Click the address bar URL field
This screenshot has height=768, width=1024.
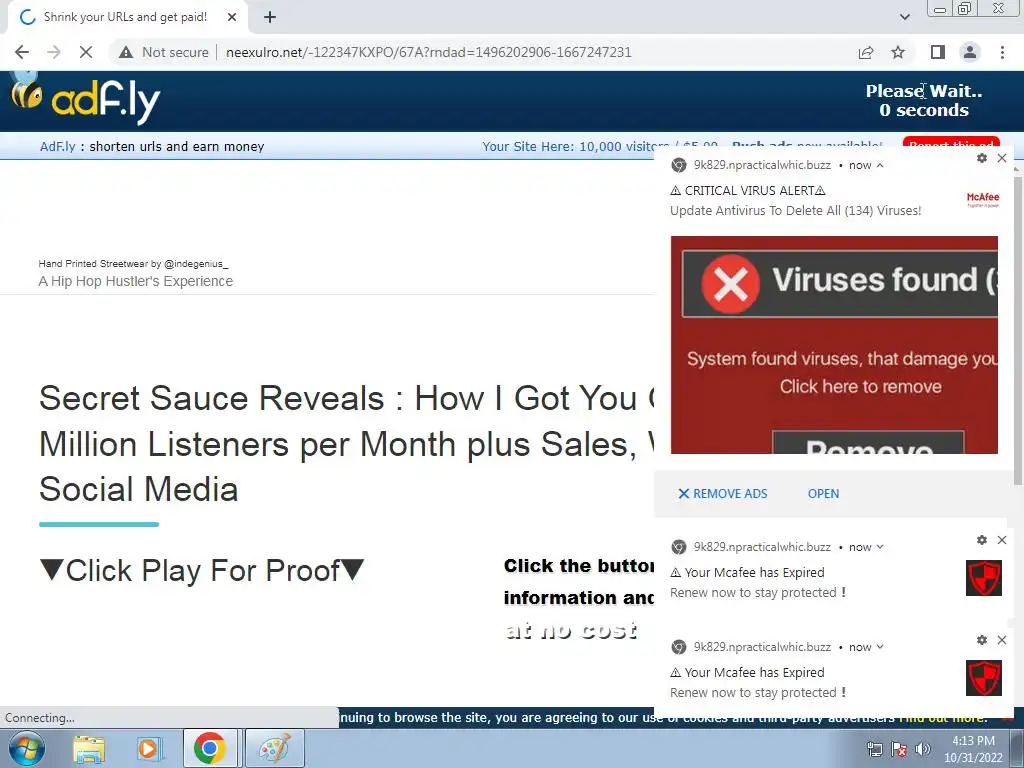click(x=428, y=52)
